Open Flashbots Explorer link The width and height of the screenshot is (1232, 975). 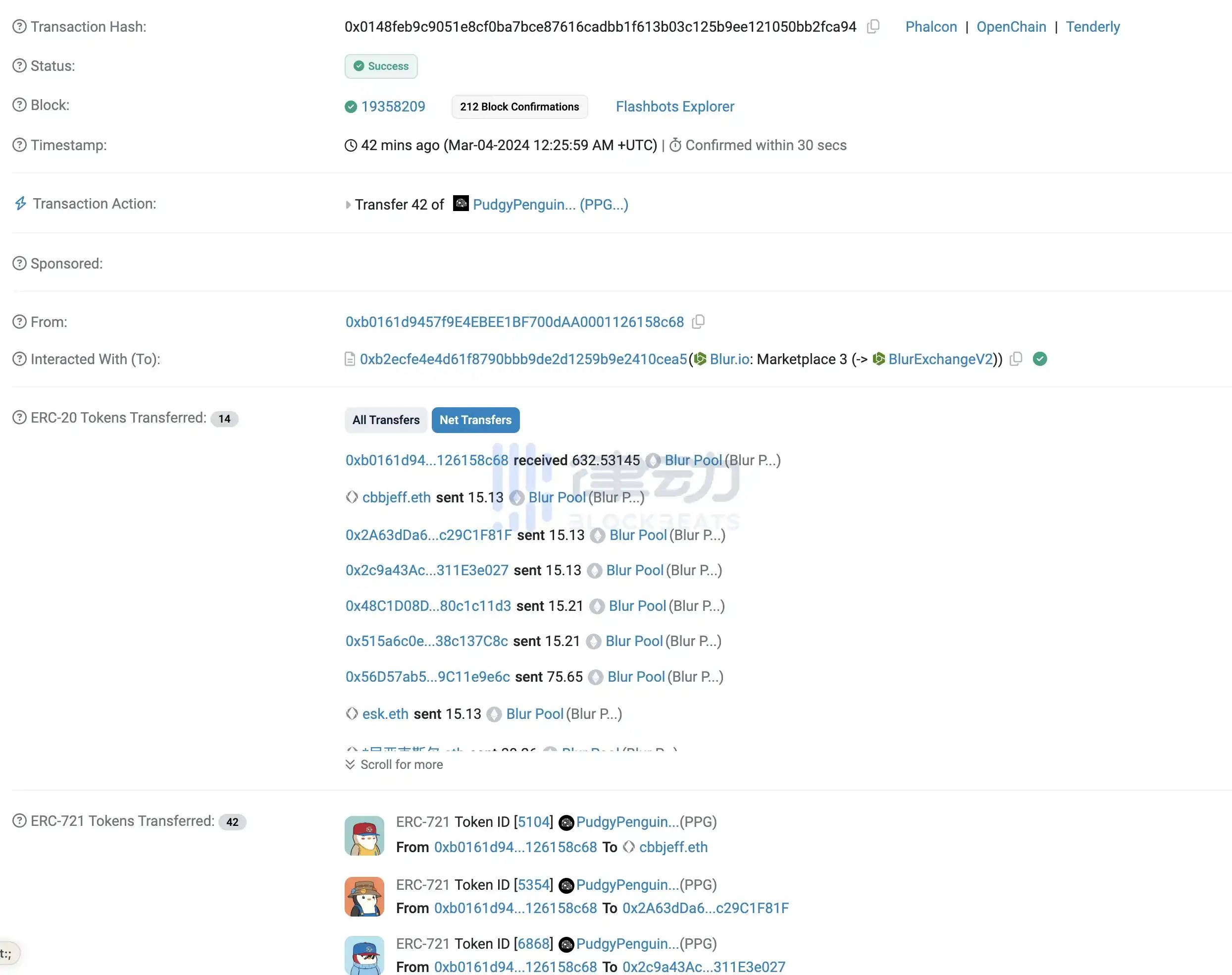point(674,107)
